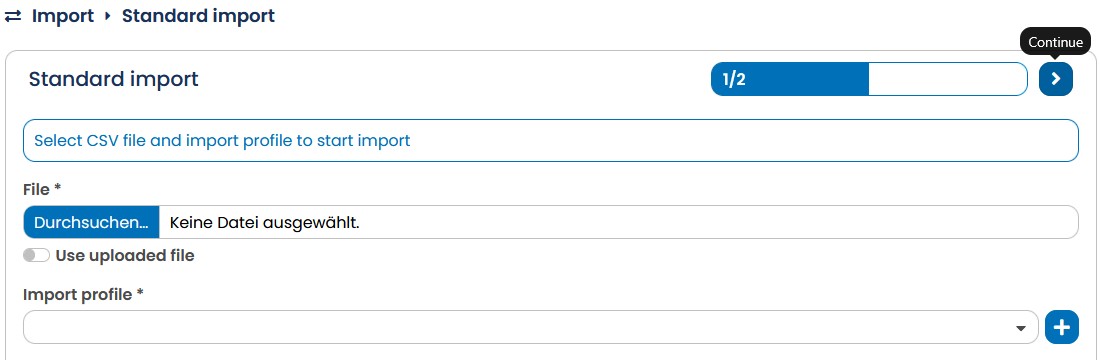
Task: Click the Continue chevron arrow button
Action: coord(1056,79)
